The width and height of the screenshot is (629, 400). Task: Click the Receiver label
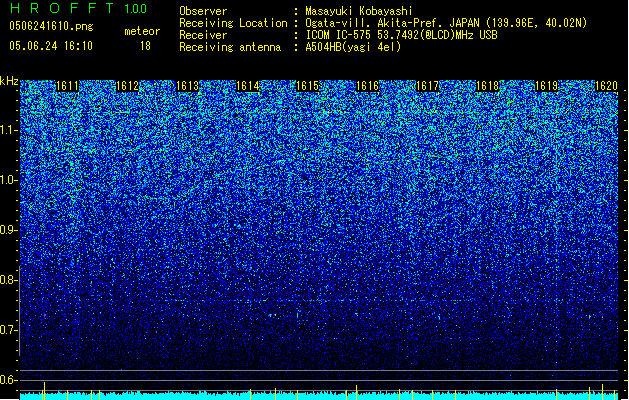coord(203,35)
